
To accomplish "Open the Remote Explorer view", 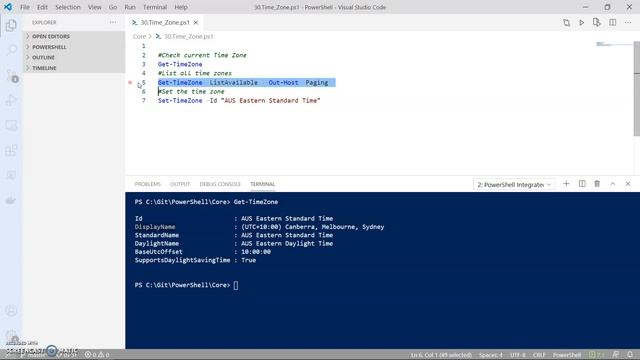I will click(x=11, y=125).
